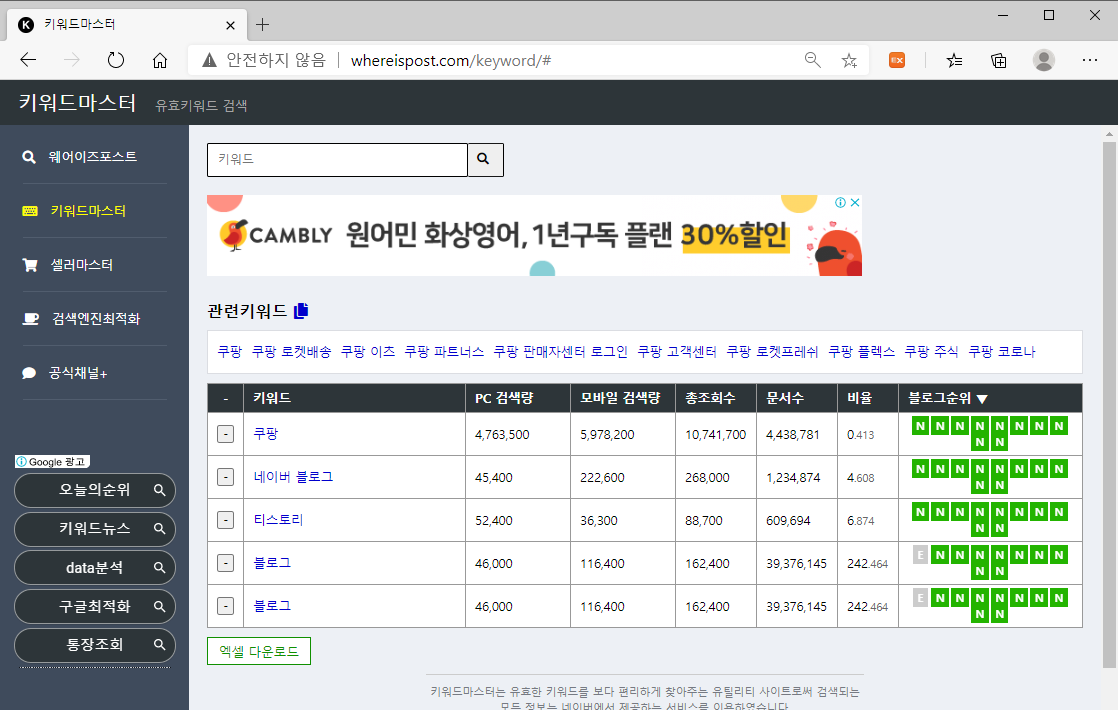Click the 통장조회 ad button

point(95,645)
